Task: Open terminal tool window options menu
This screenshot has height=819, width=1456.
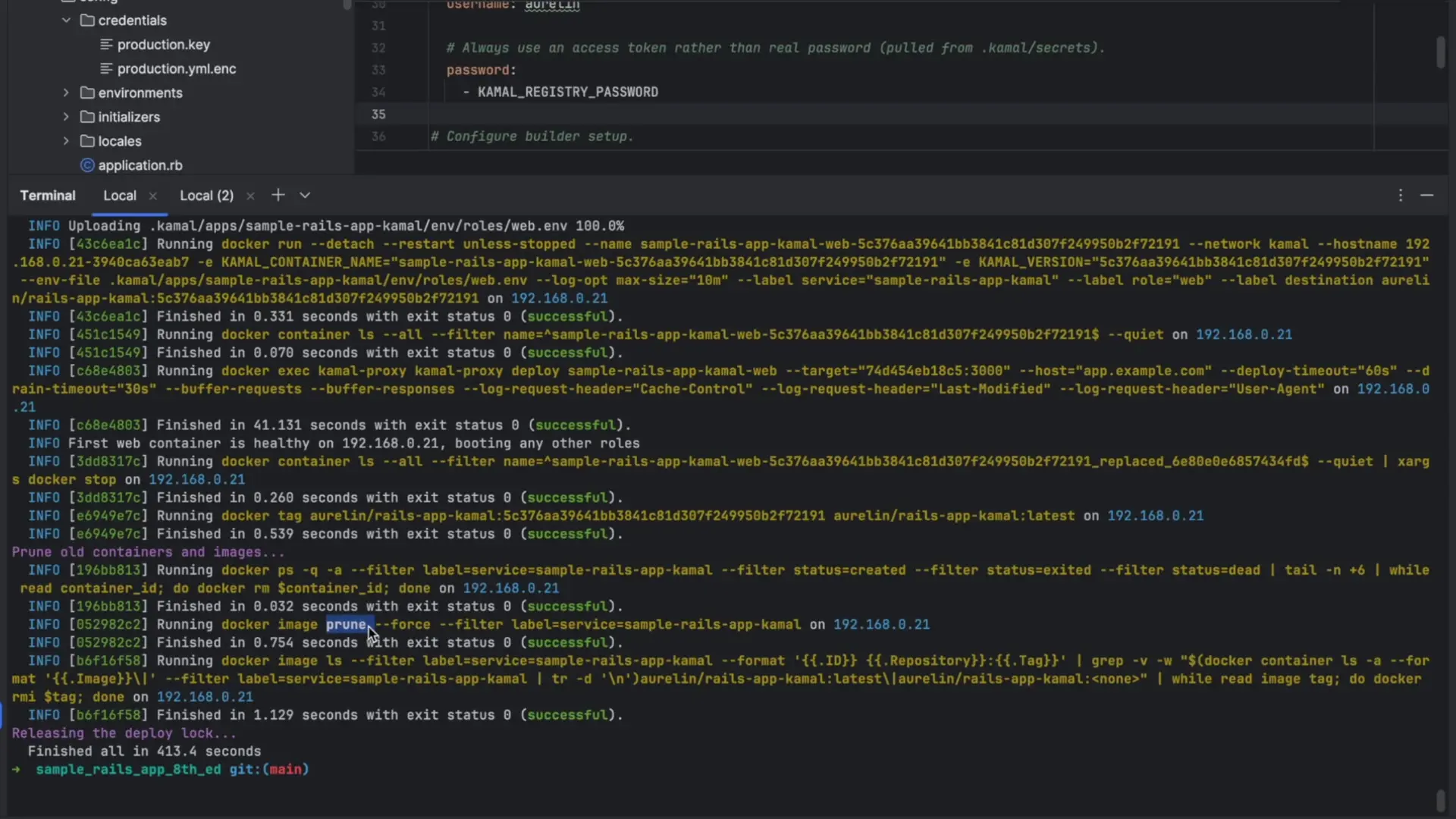Action: click(1401, 195)
